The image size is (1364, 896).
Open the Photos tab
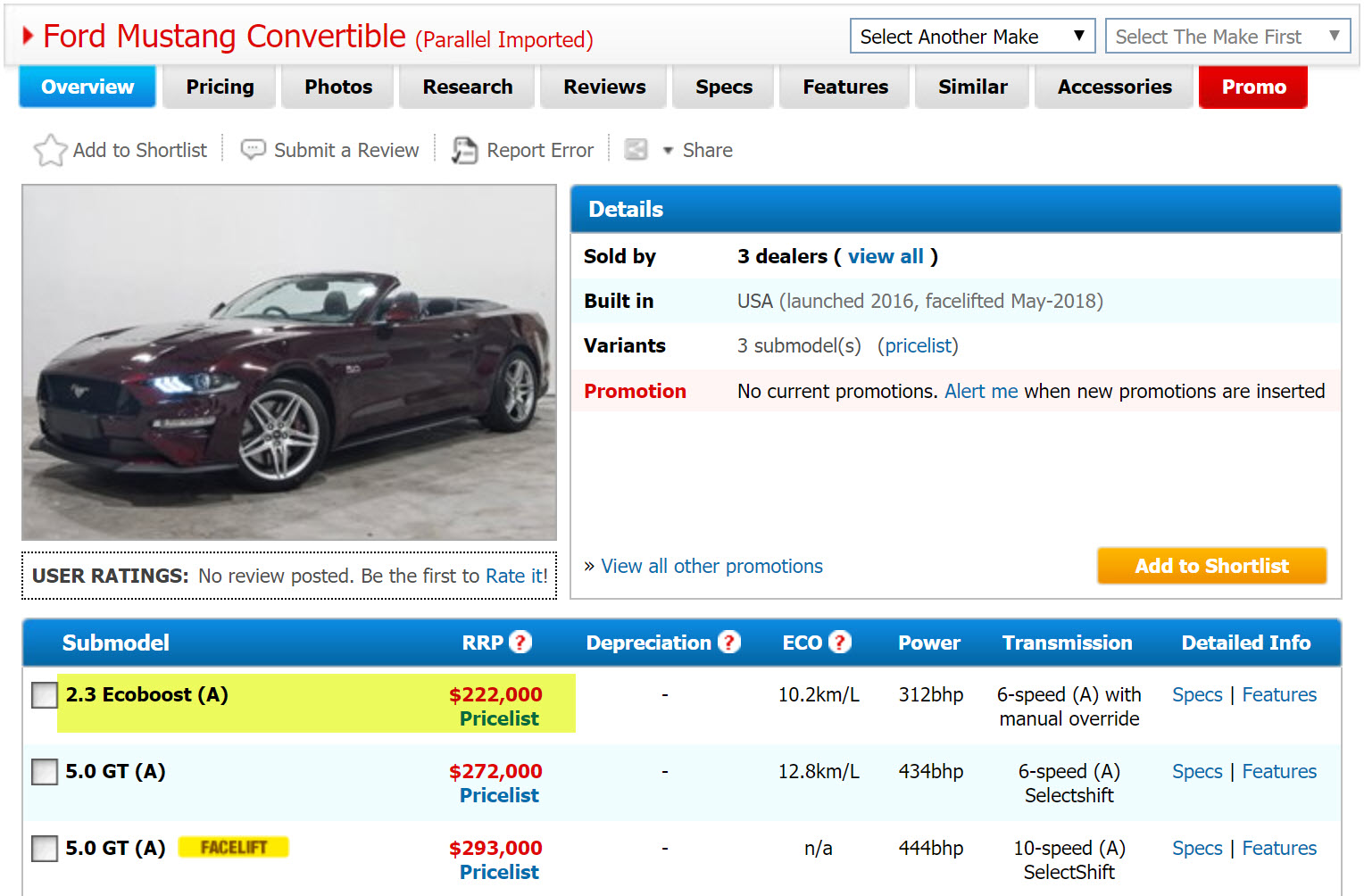338,87
